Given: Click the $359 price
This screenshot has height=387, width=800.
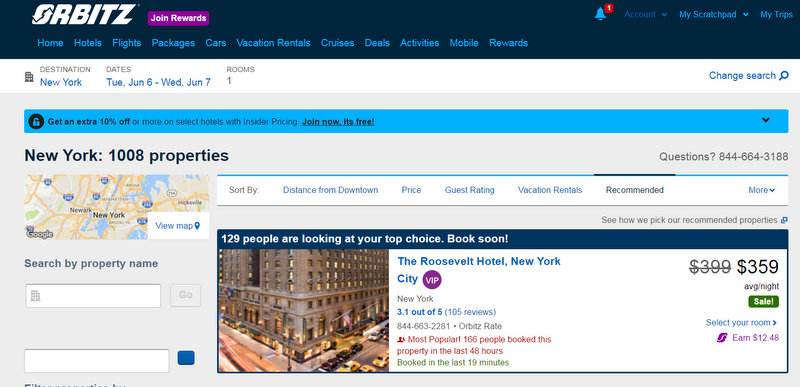Looking at the screenshot, I should tap(758, 267).
